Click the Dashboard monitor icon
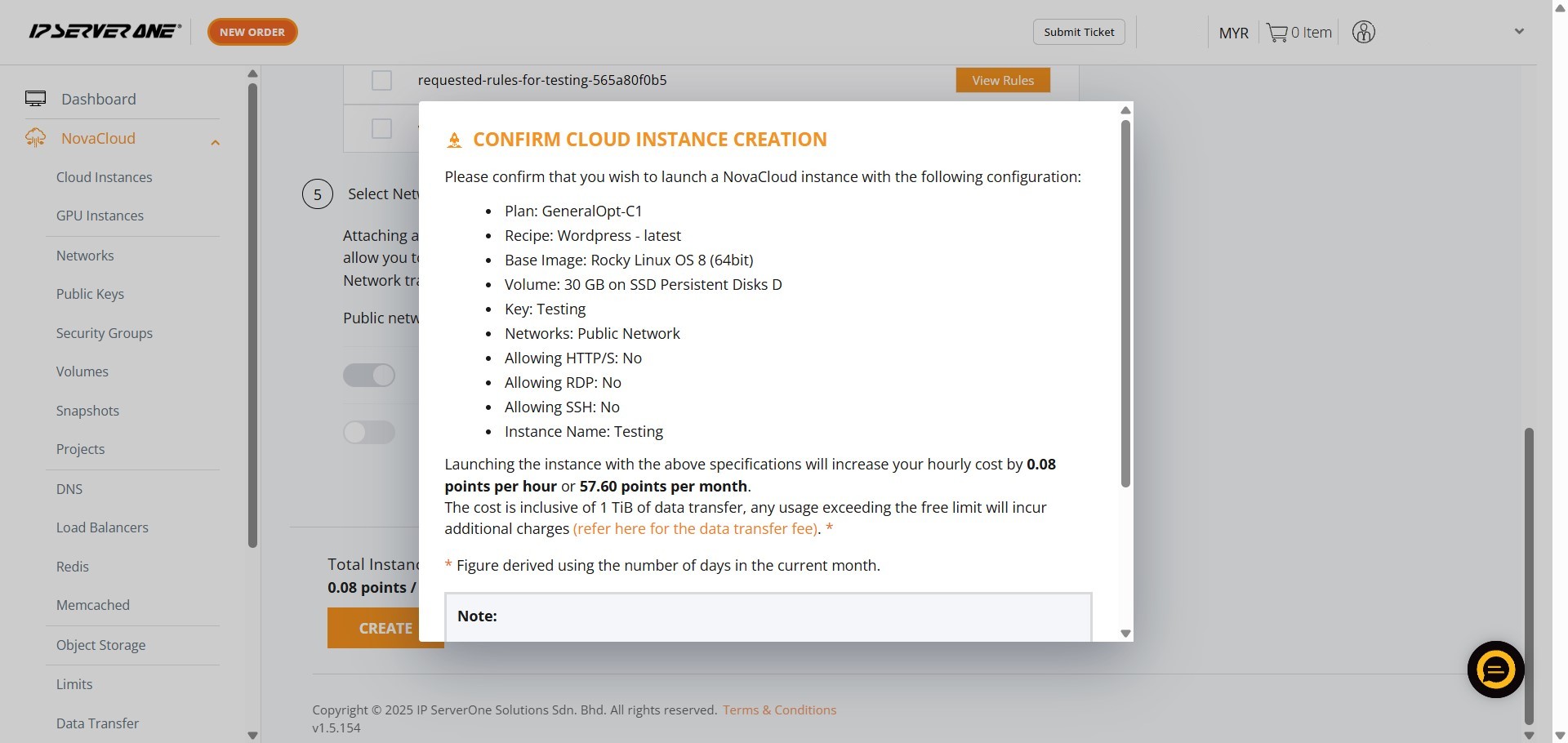The height and width of the screenshot is (743, 1568). point(35,99)
